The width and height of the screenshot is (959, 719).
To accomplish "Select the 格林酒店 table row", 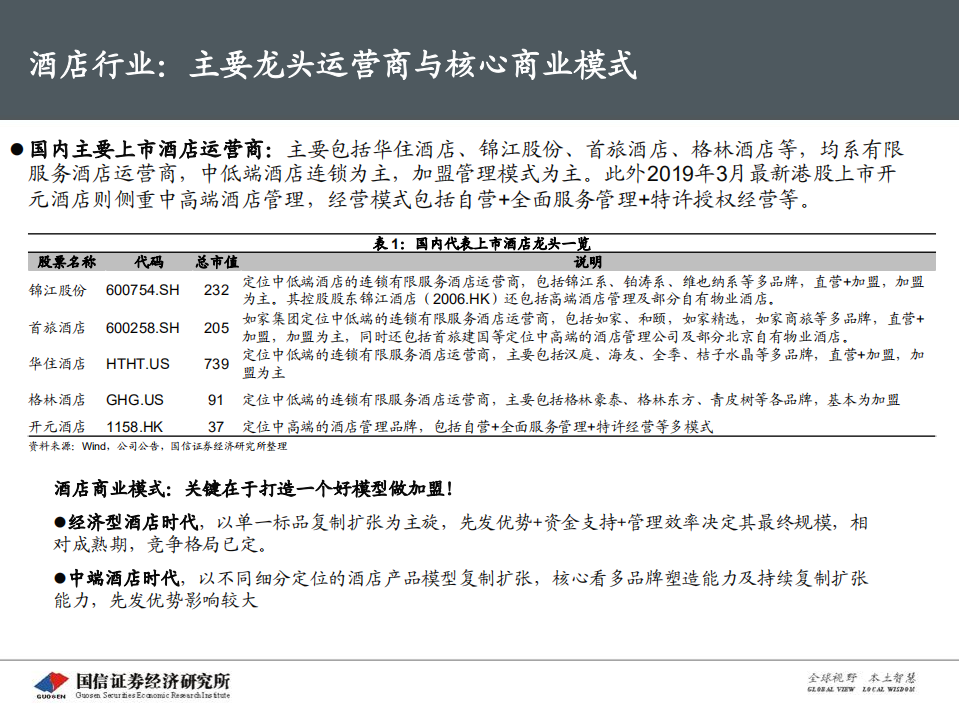I will pos(58,399).
